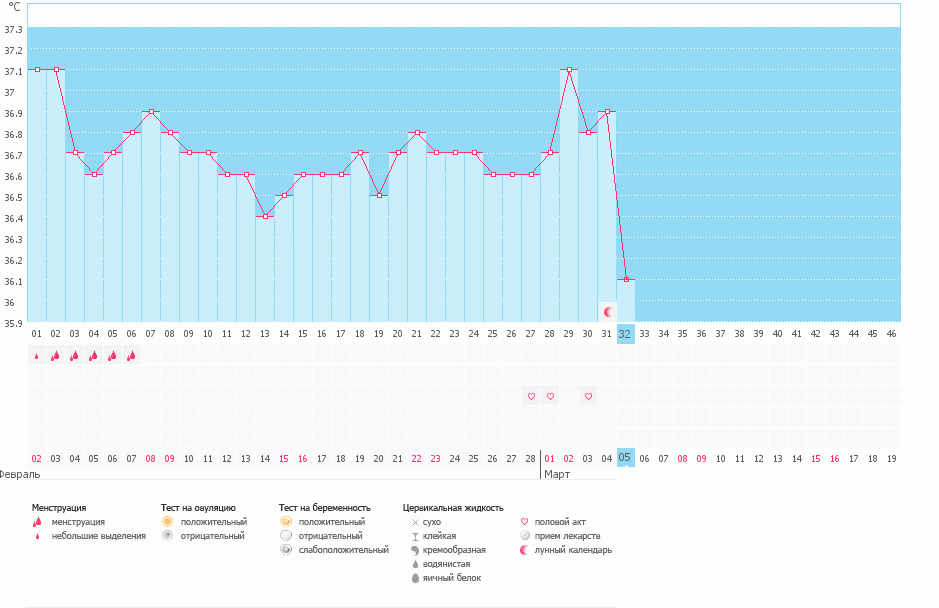Click the 36.9 temperature peak on day 07
This screenshot has height=608, width=939.
150,112
